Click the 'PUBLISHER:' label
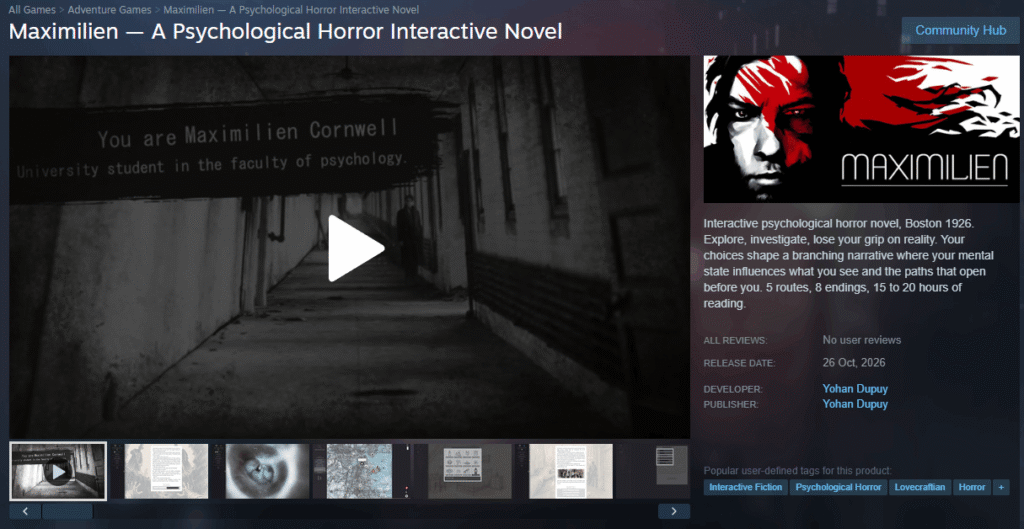This screenshot has height=529, width=1024. (731, 405)
